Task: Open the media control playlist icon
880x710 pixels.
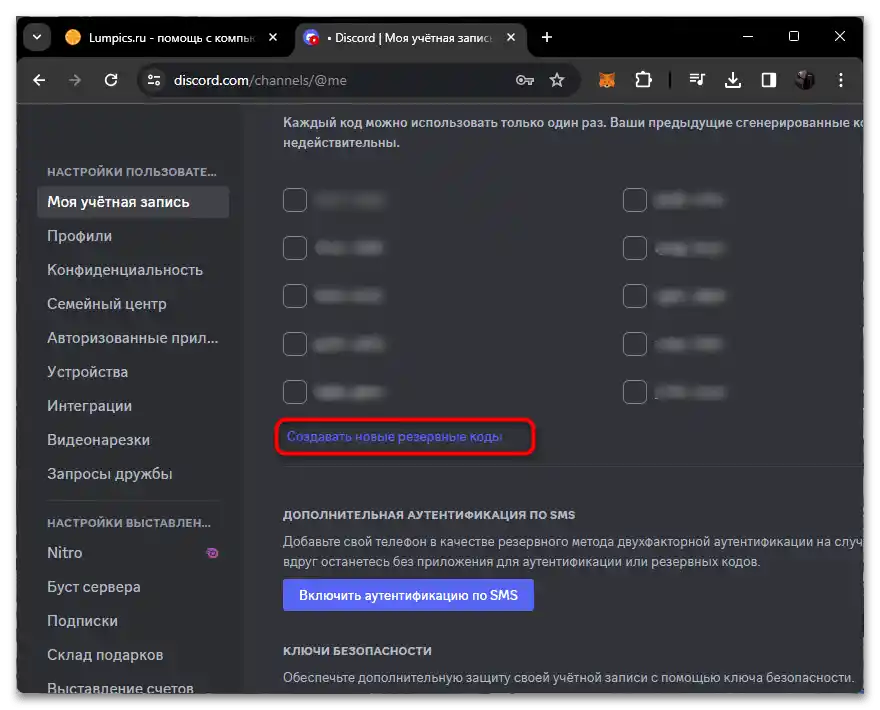Action: tap(697, 80)
